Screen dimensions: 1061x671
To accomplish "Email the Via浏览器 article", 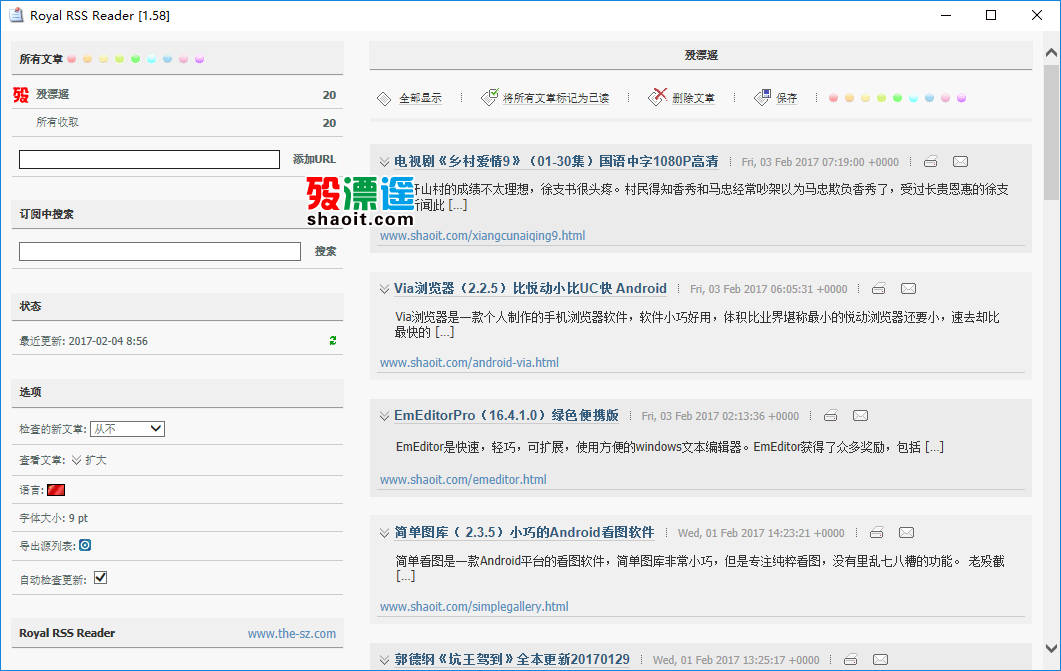I will click(x=908, y=289).
